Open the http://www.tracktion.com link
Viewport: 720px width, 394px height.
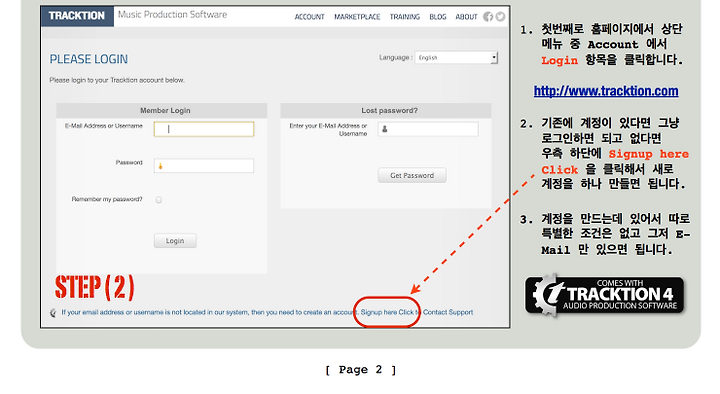(x=606, y=91)
